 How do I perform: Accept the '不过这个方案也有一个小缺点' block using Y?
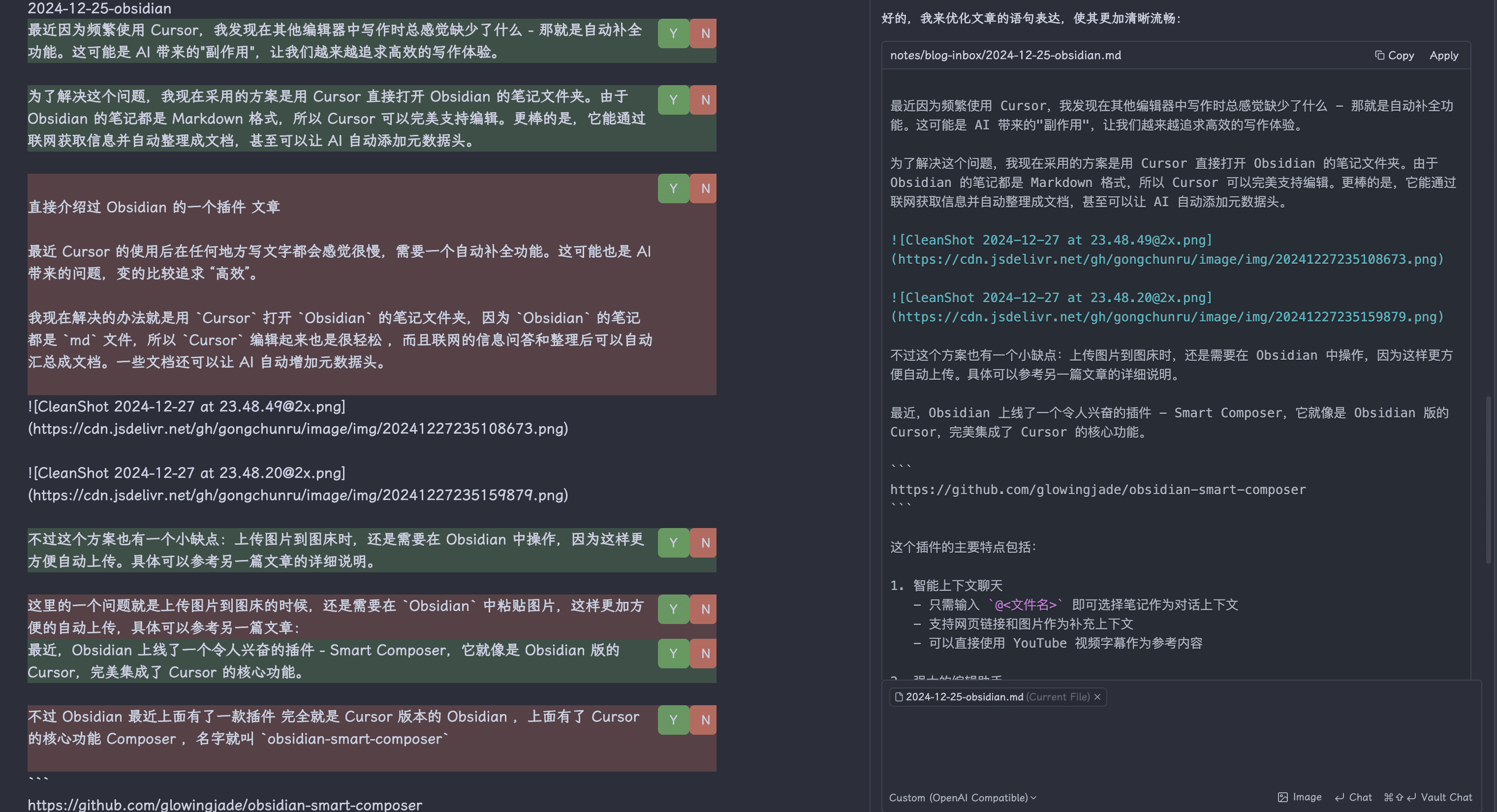(x=674, y=542)
